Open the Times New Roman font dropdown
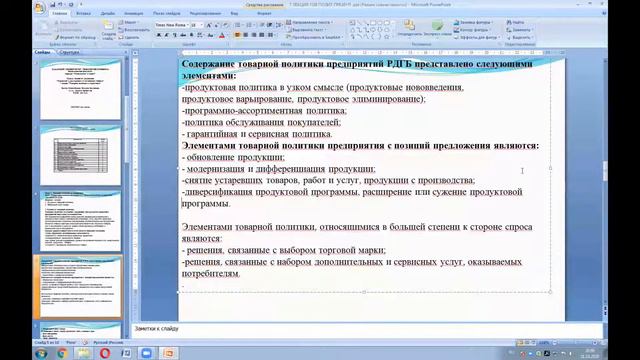Image resolution: width=640 pixels, height=360 pixels. 171,25
